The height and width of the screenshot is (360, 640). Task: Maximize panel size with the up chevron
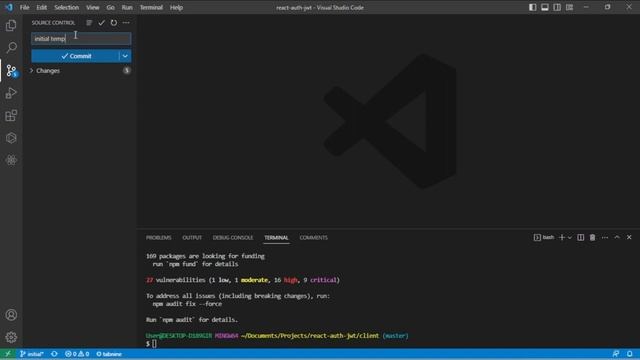617,238
